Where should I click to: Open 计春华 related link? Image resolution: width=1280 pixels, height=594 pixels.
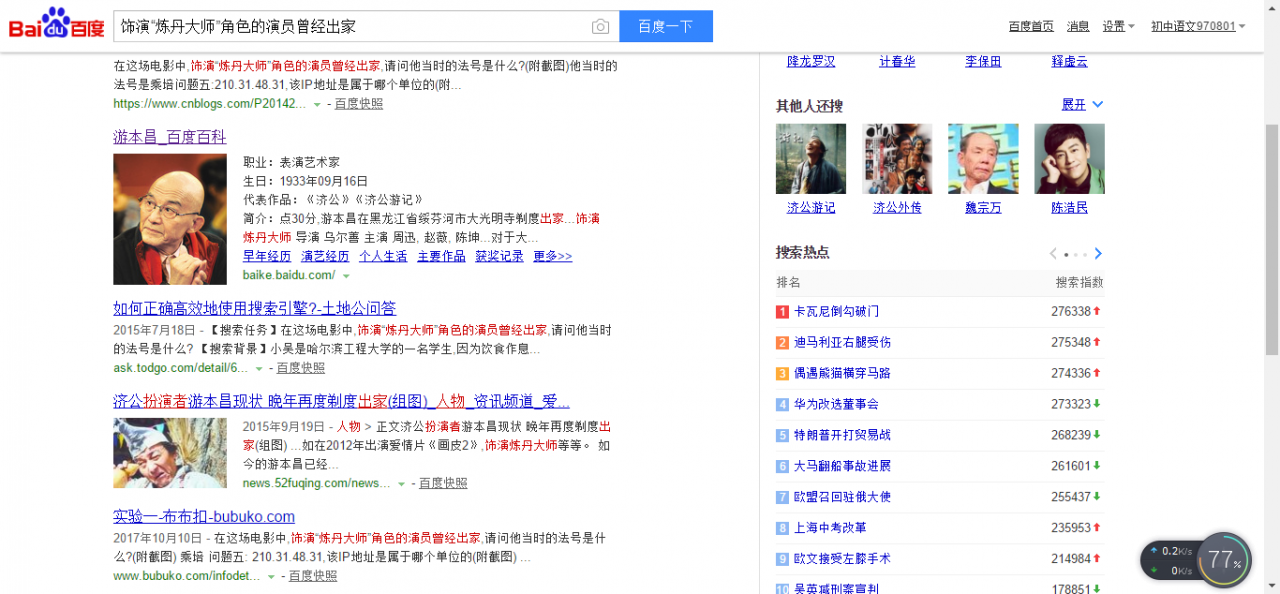[x=897, y=61]
